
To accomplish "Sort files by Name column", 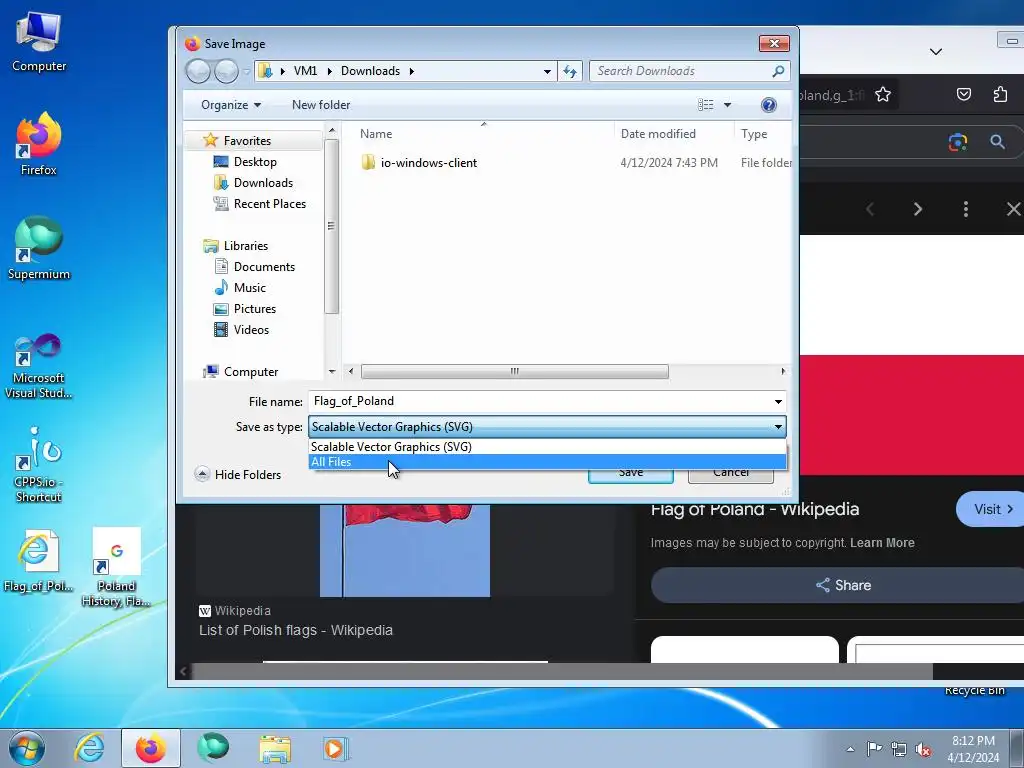I will (376, 134).
